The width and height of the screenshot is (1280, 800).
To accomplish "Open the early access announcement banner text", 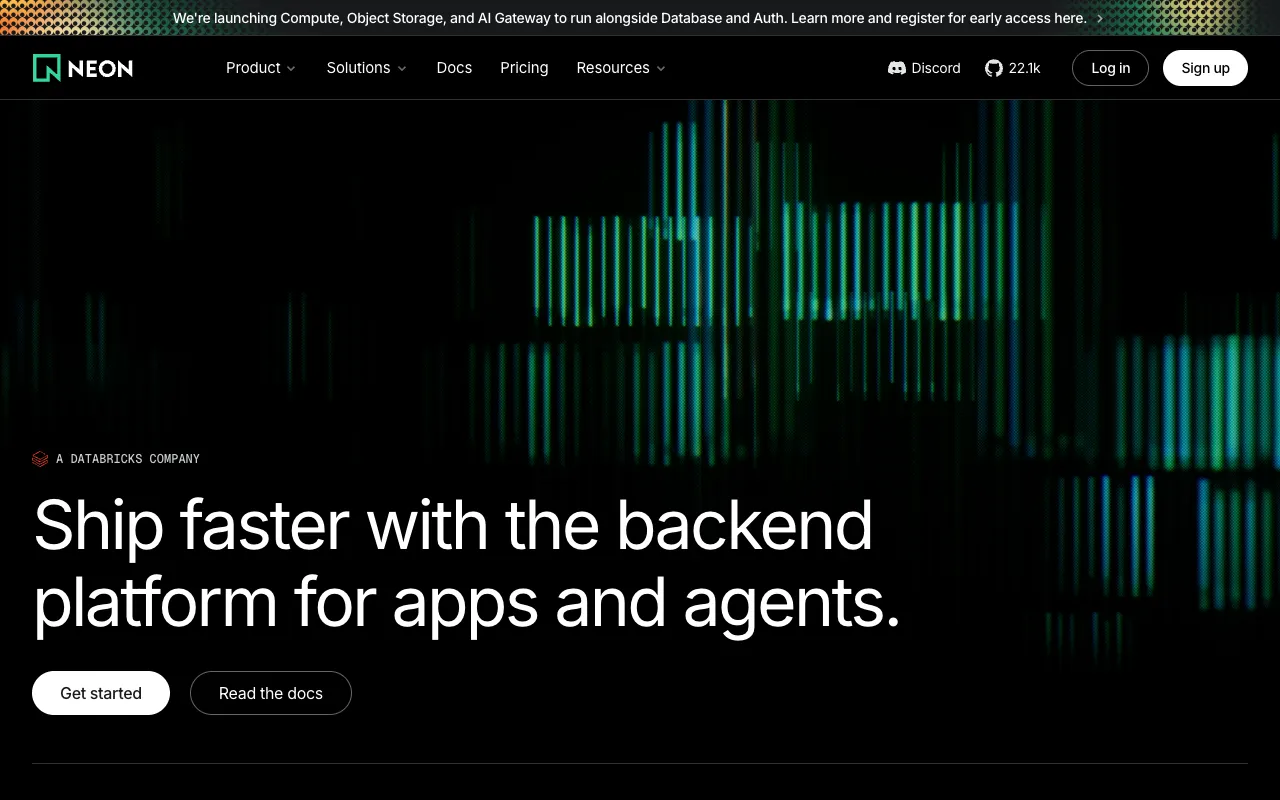I will coord(630,18).
